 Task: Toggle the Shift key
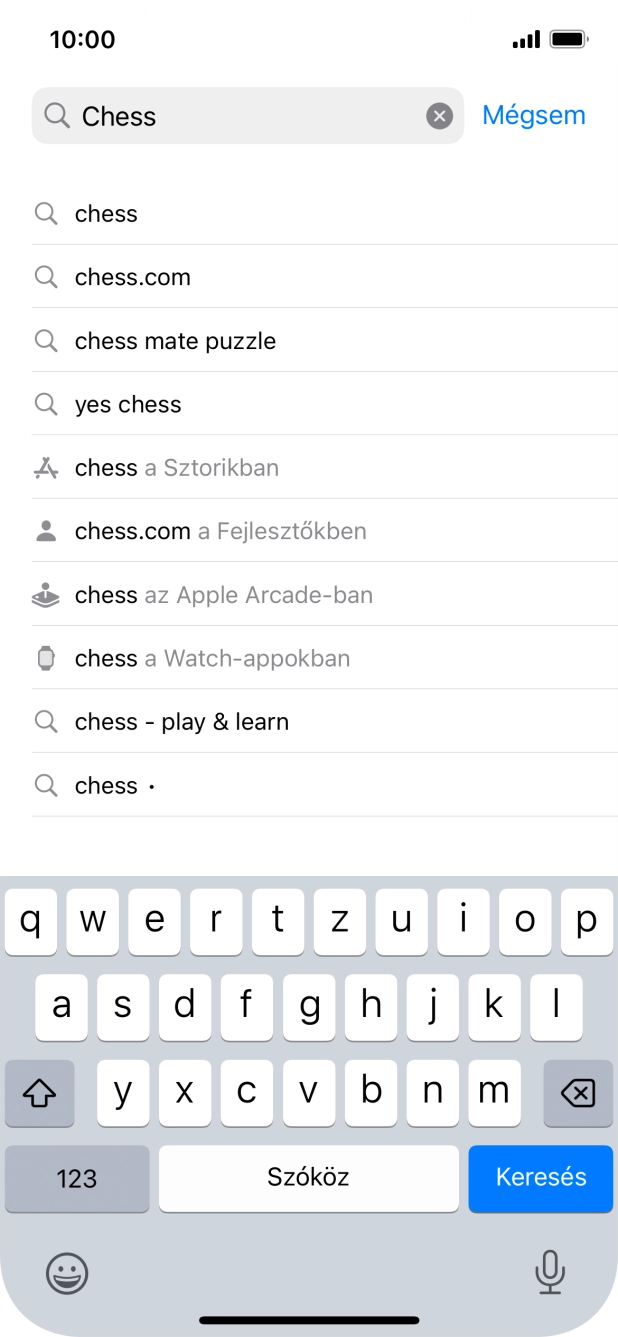point(39,1093)
